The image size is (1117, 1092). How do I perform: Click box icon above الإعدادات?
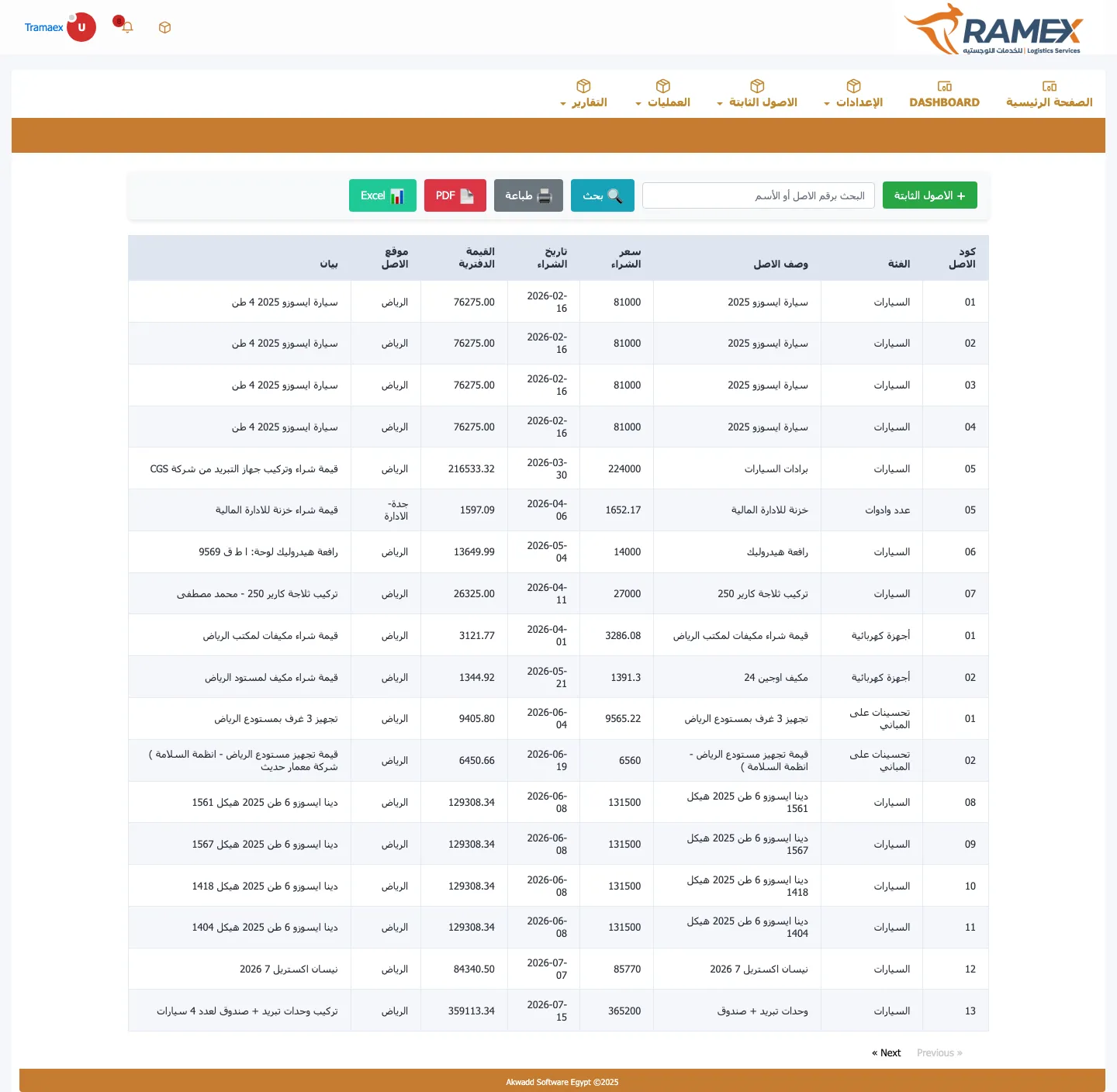[x=854, y=85]
